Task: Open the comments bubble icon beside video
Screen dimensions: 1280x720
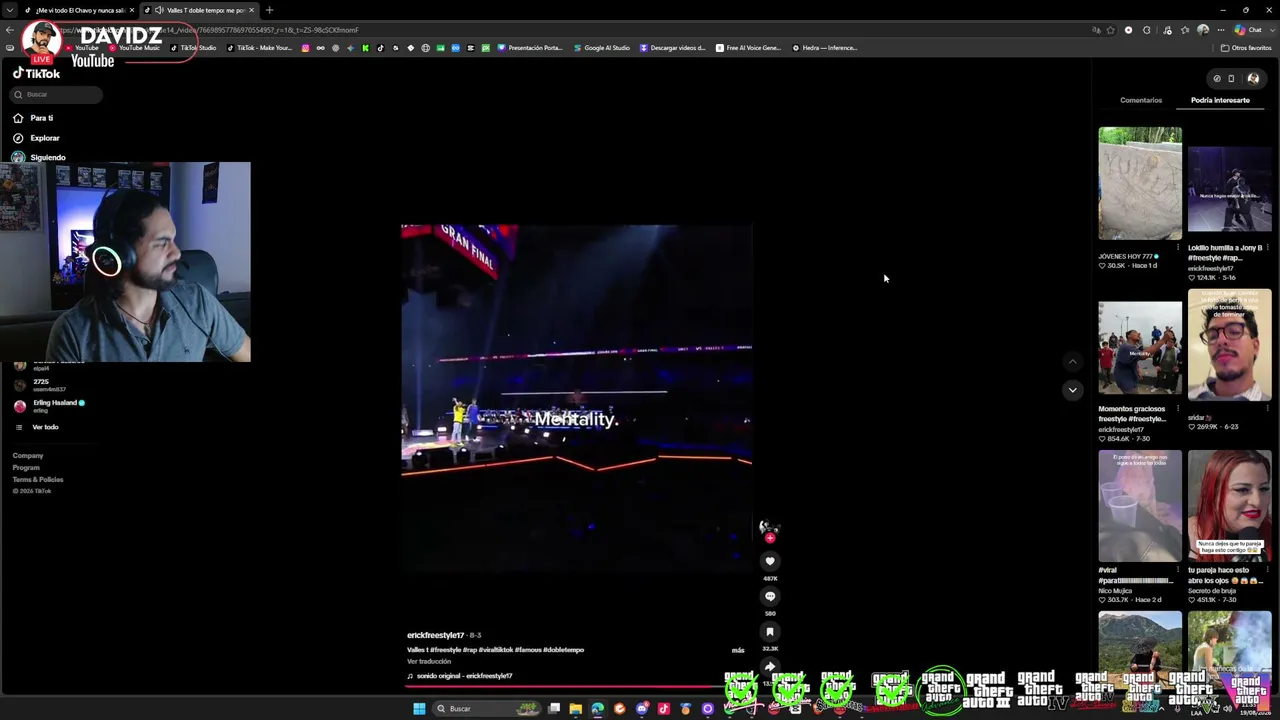Action: (770, 596)
